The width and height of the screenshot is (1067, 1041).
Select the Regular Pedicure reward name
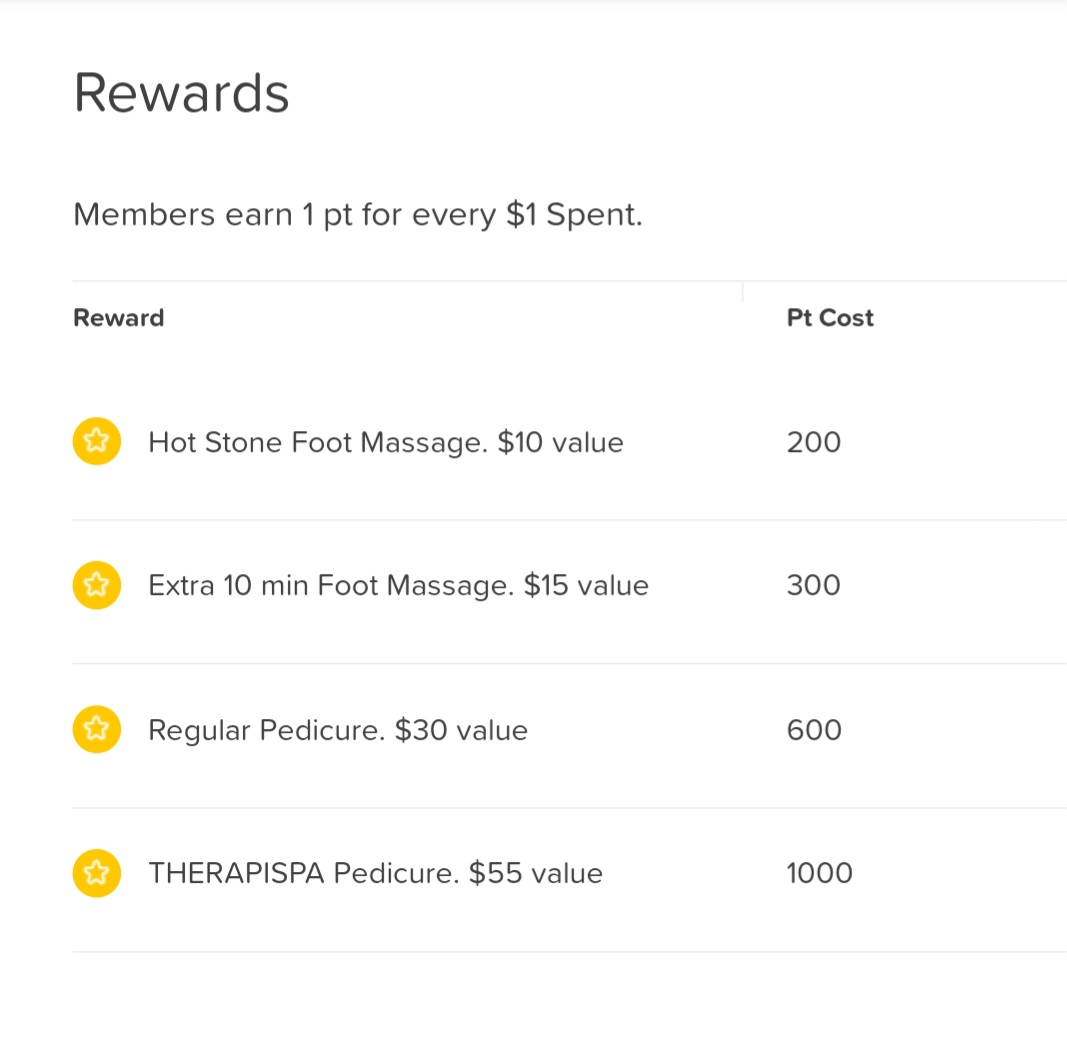pyautogui.click(x=266, y=730)
